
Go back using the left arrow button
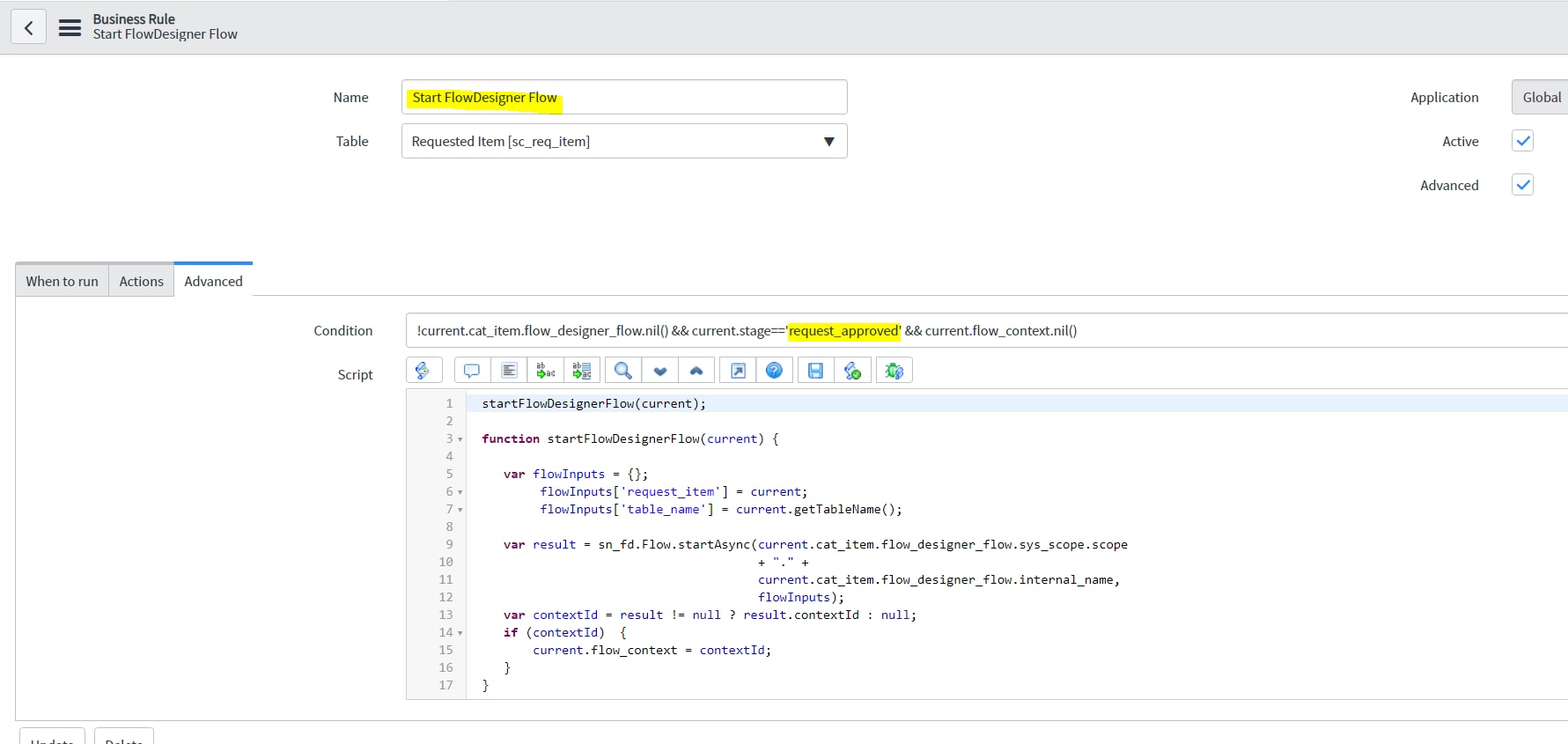pos(29,27)
